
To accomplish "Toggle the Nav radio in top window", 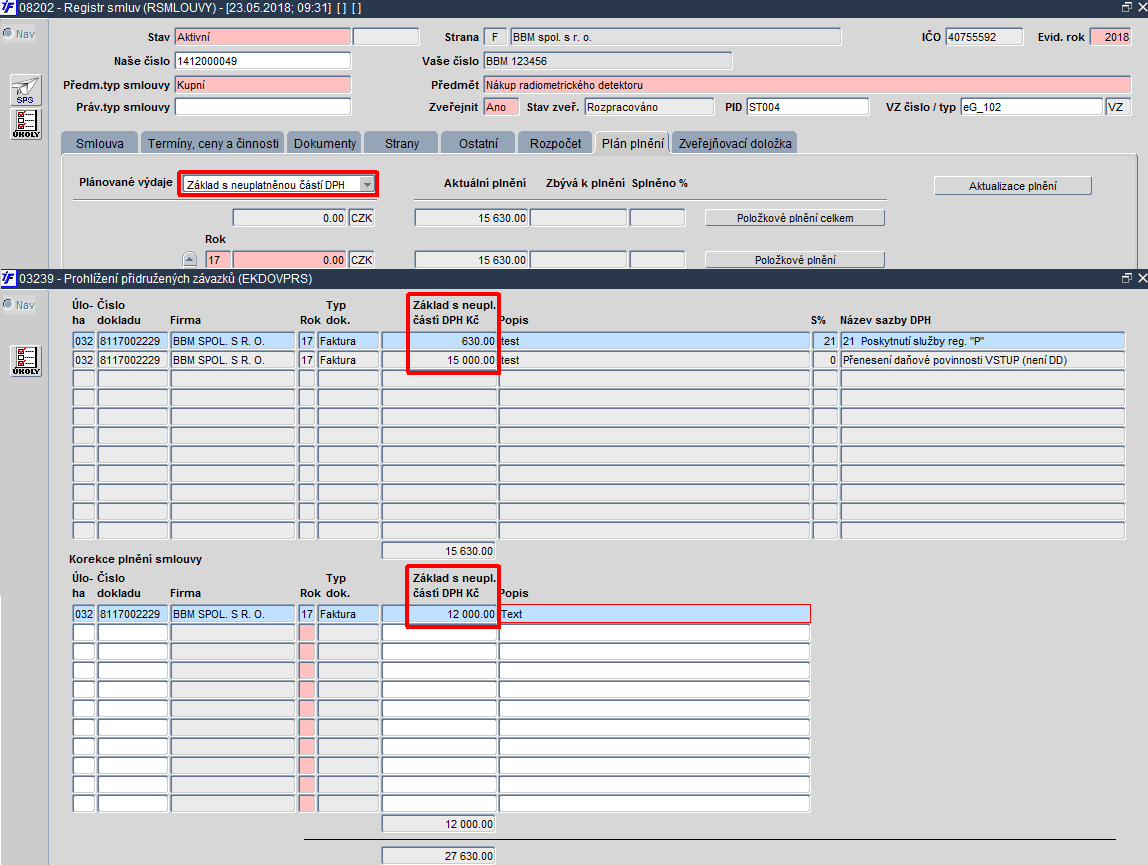I will pos(8,34).
